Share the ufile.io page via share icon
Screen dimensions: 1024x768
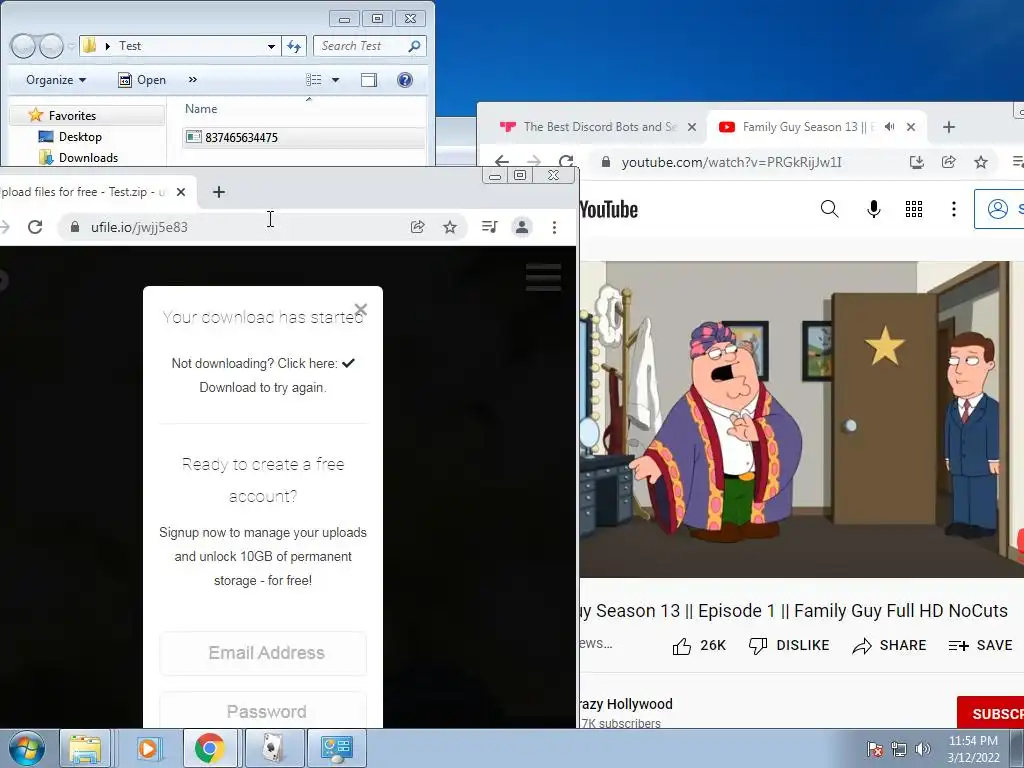[x=417, y=227]
